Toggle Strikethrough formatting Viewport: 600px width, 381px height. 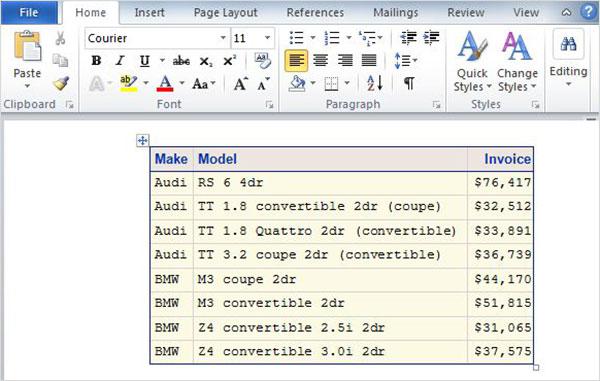(181, 61)
